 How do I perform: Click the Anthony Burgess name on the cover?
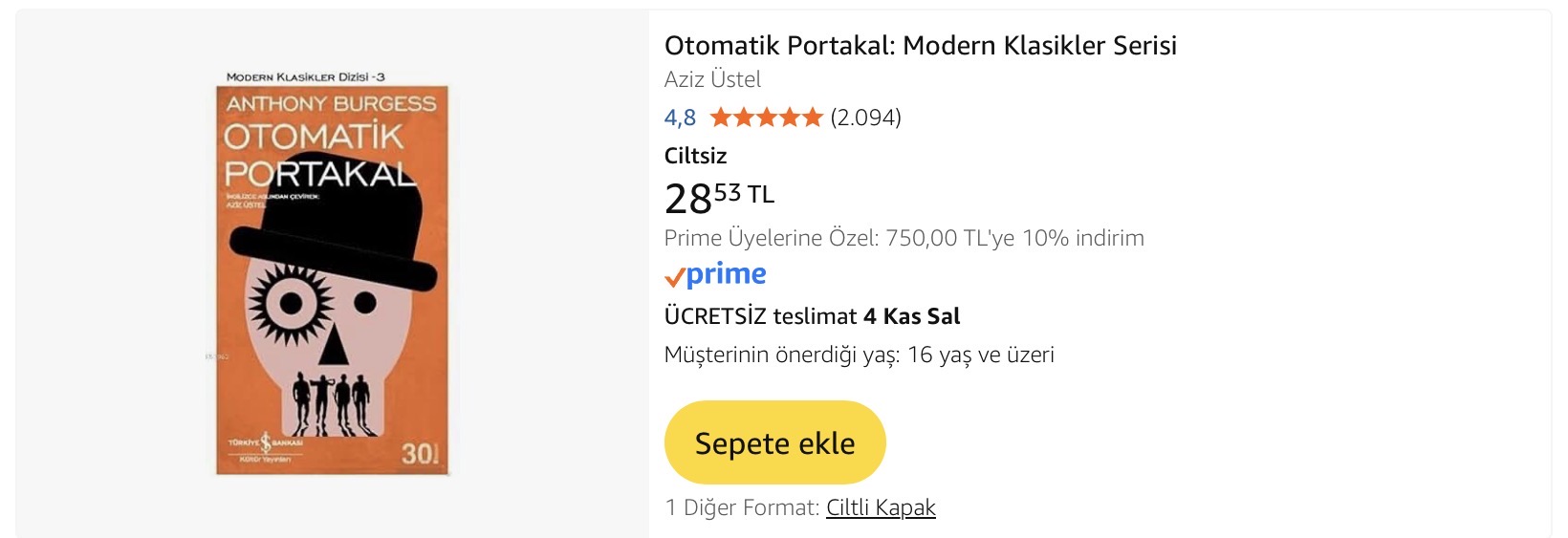[331, 103]
